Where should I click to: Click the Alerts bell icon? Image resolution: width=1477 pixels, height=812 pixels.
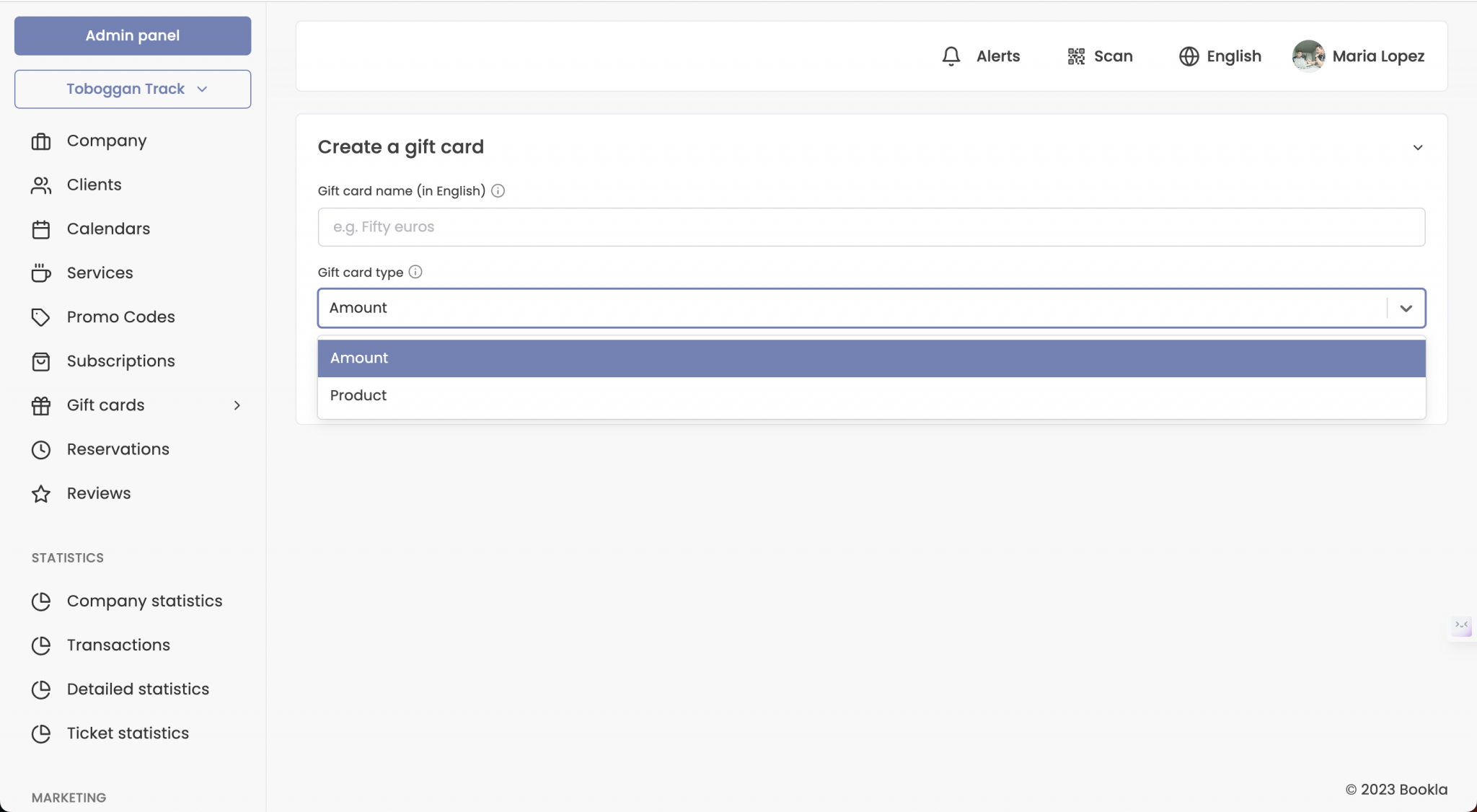tap(951, 56)
